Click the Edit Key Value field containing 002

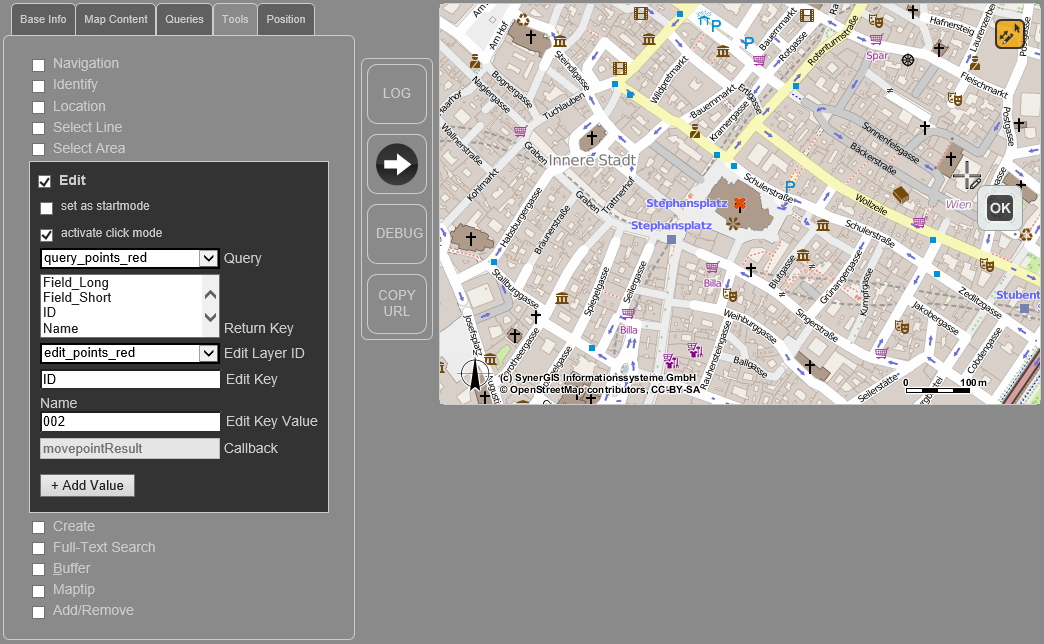tap(129, 421)
